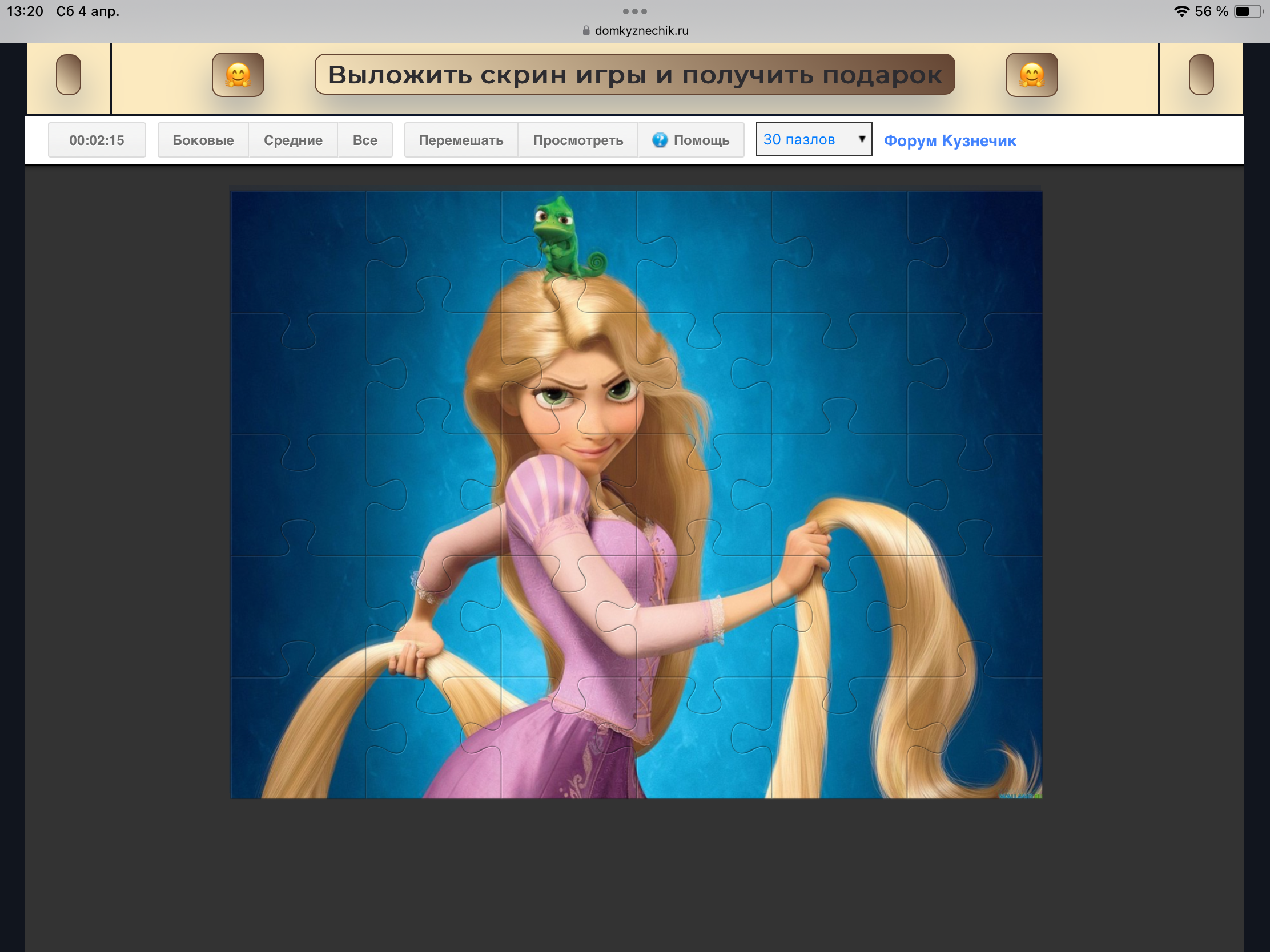The width and height of the screenshot is (1270, 952).
Task: Click the blue question mark help icon
Action: pos(660,140)
